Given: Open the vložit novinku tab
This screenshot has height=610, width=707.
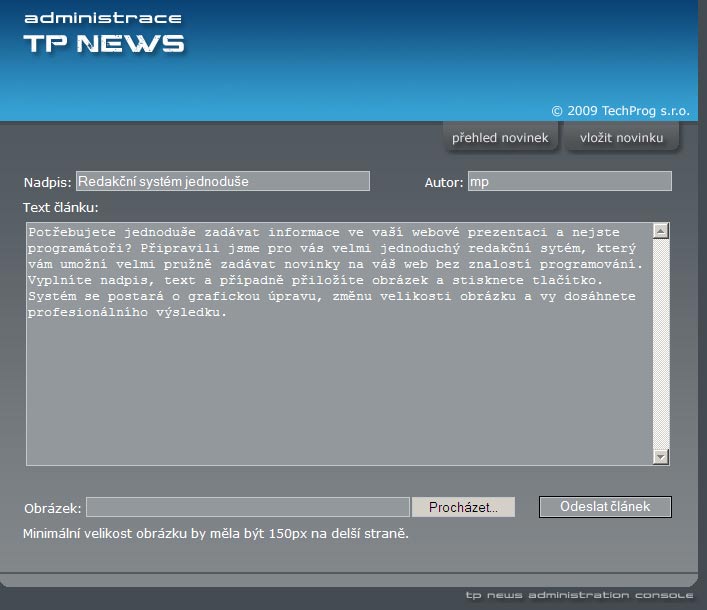Looking at the screenshot, I should [x=621, y=137].
